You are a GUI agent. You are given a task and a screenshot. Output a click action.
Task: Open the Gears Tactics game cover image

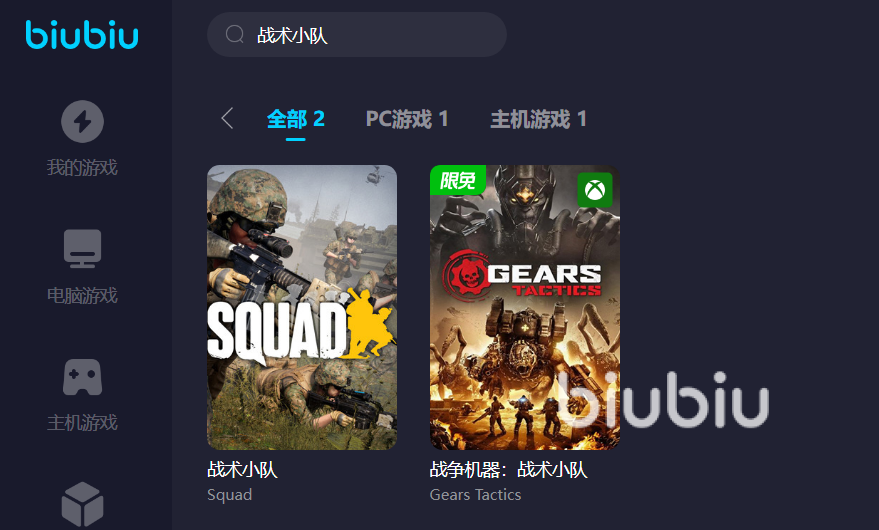coord(525,307)
